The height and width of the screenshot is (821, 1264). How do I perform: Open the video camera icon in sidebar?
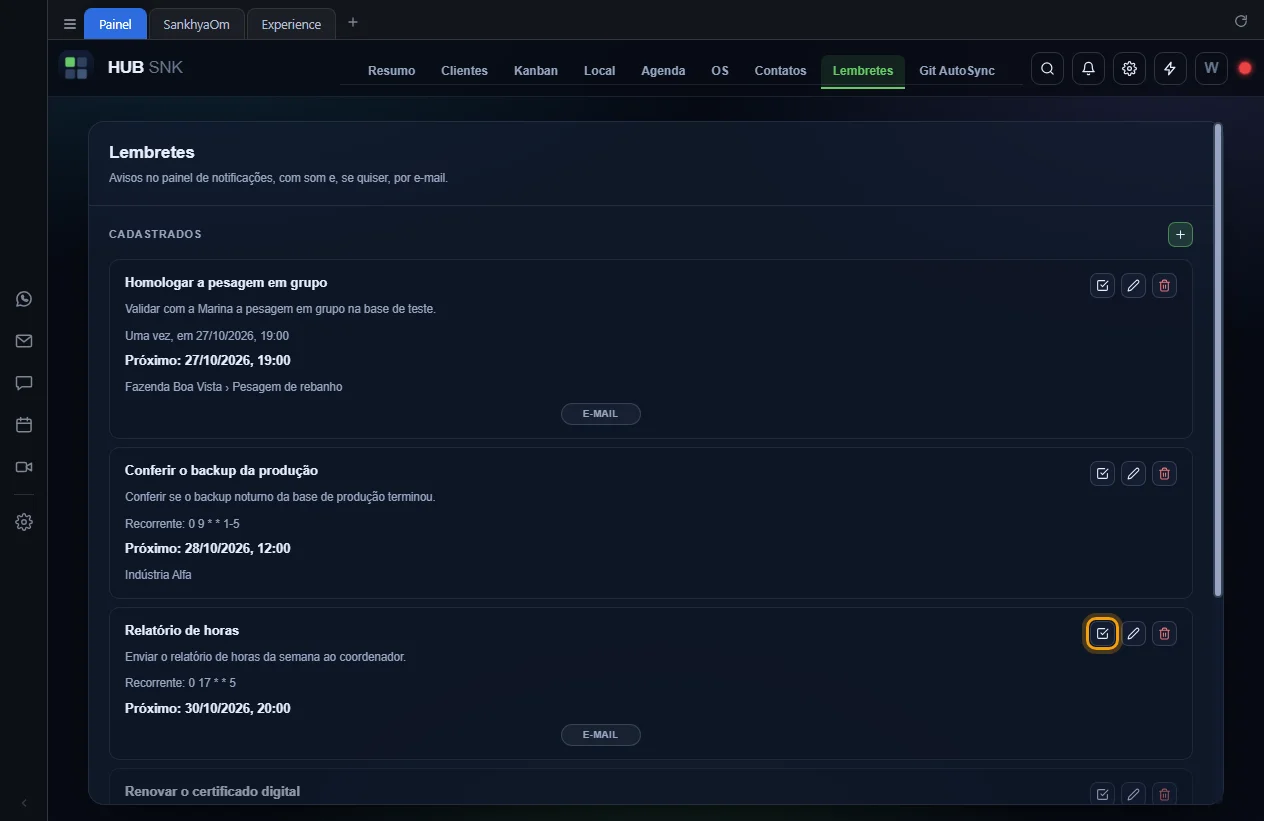tap(24, 467)
